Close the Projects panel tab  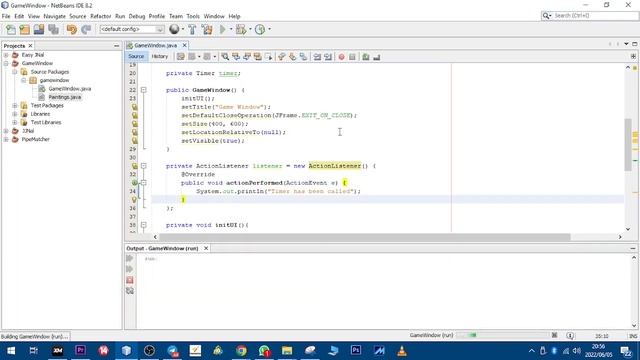pos(30,46)
